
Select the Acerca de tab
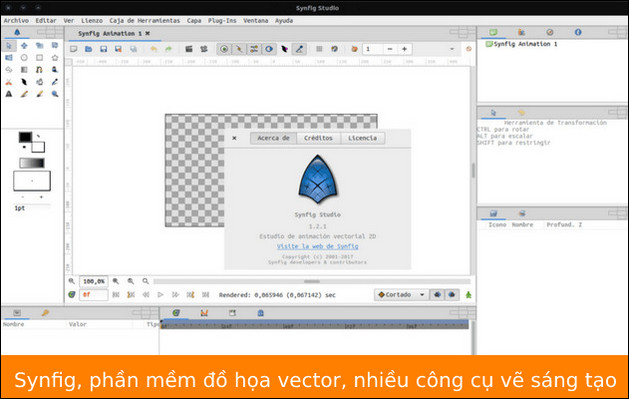point(274,138)
